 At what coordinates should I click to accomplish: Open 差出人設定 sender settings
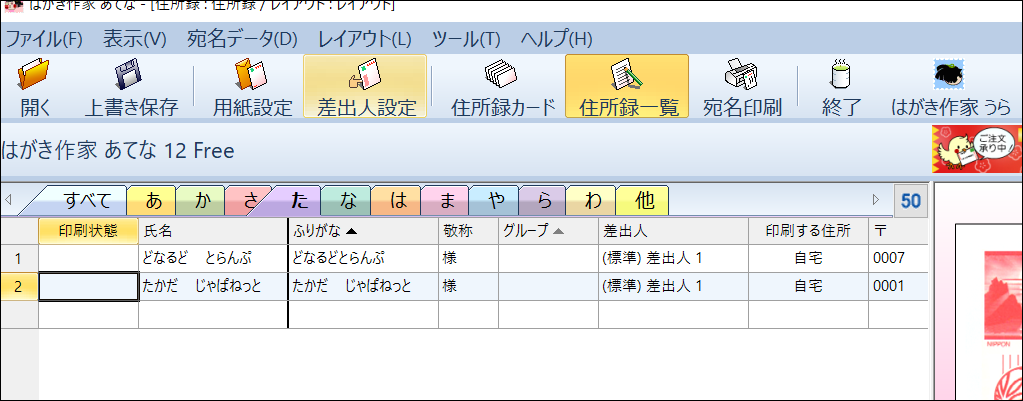pos(365,86)
